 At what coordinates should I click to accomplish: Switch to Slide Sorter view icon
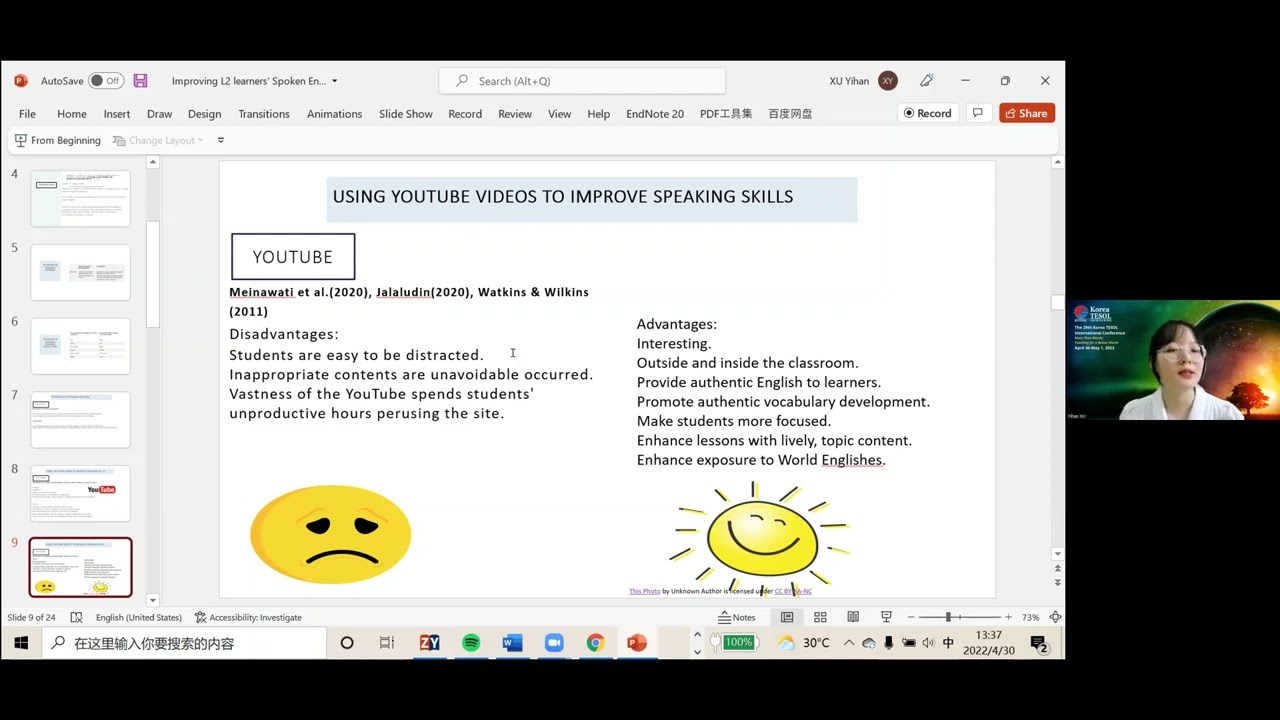(x=820, y=617)
